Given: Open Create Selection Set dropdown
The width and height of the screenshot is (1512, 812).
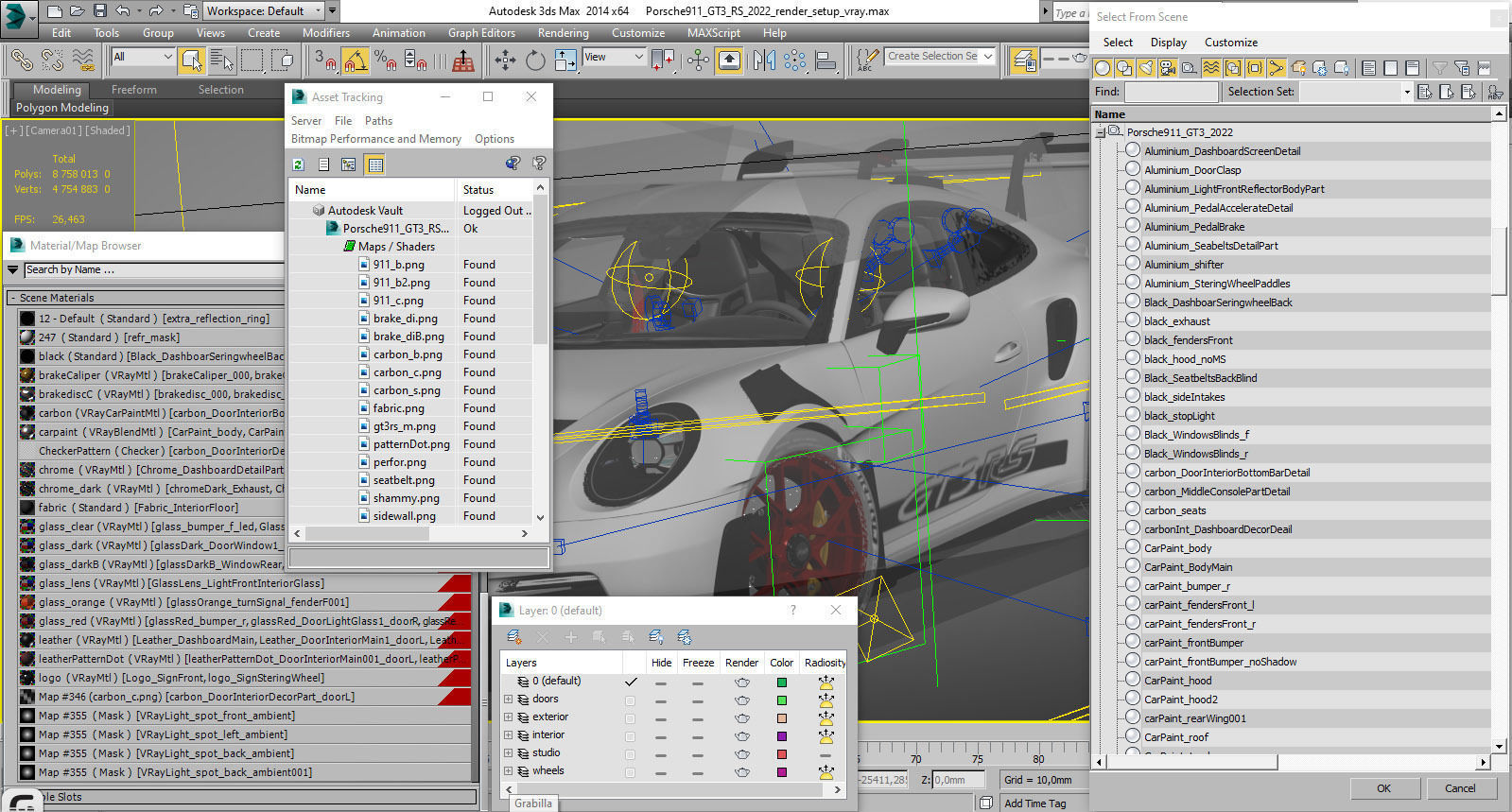Looking at the screenshot, I should coord(940,57).
